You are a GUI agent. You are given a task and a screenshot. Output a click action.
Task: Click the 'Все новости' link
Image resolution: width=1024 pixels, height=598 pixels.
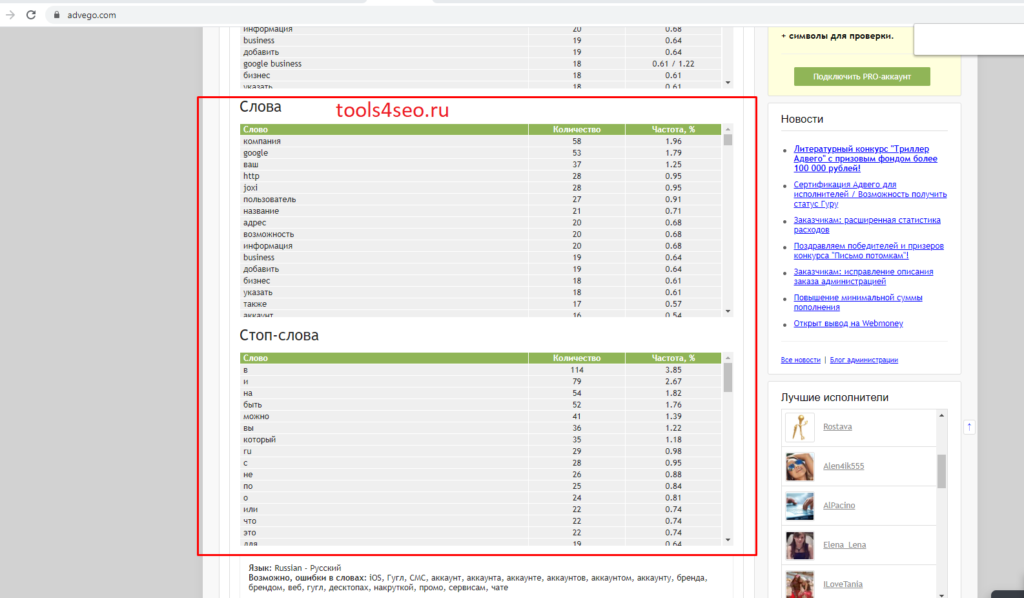[x=800, y=360]
